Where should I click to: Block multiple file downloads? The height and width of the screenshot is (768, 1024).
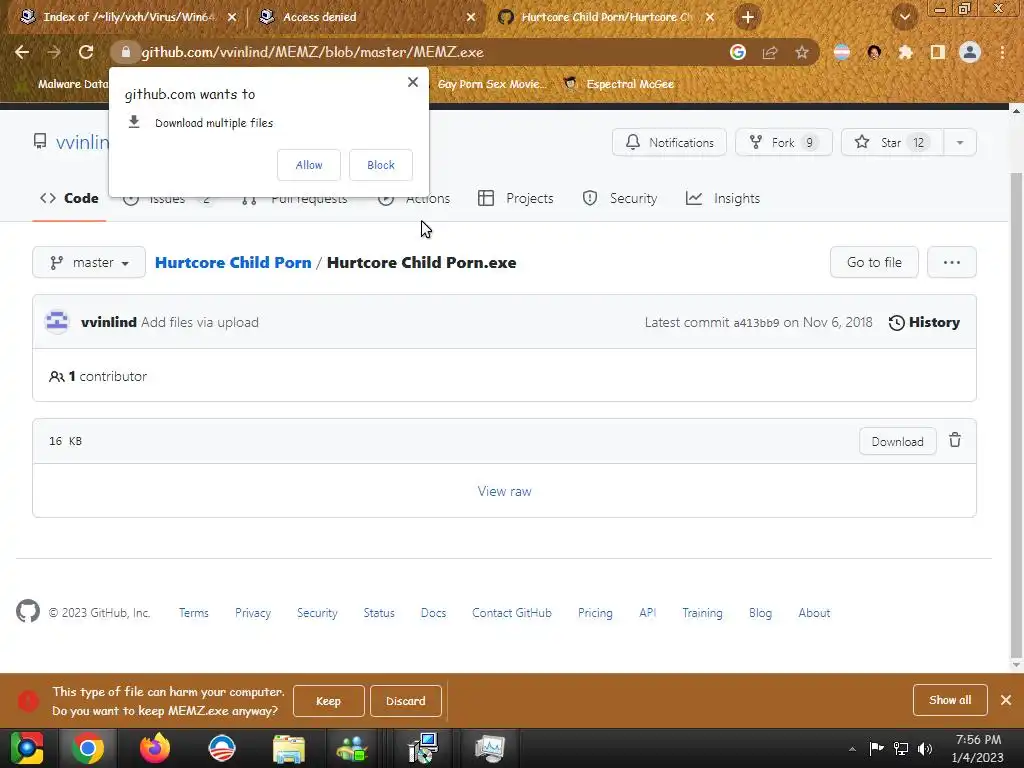[x=381, y=165]
